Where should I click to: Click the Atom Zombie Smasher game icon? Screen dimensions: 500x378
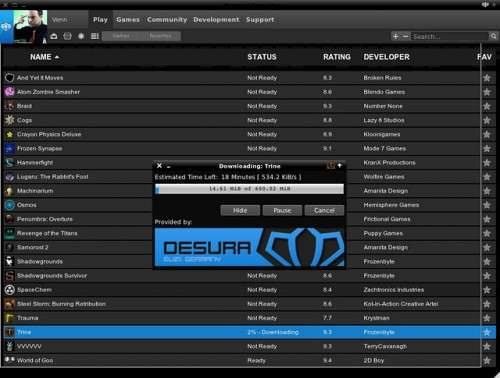[10, 92]
